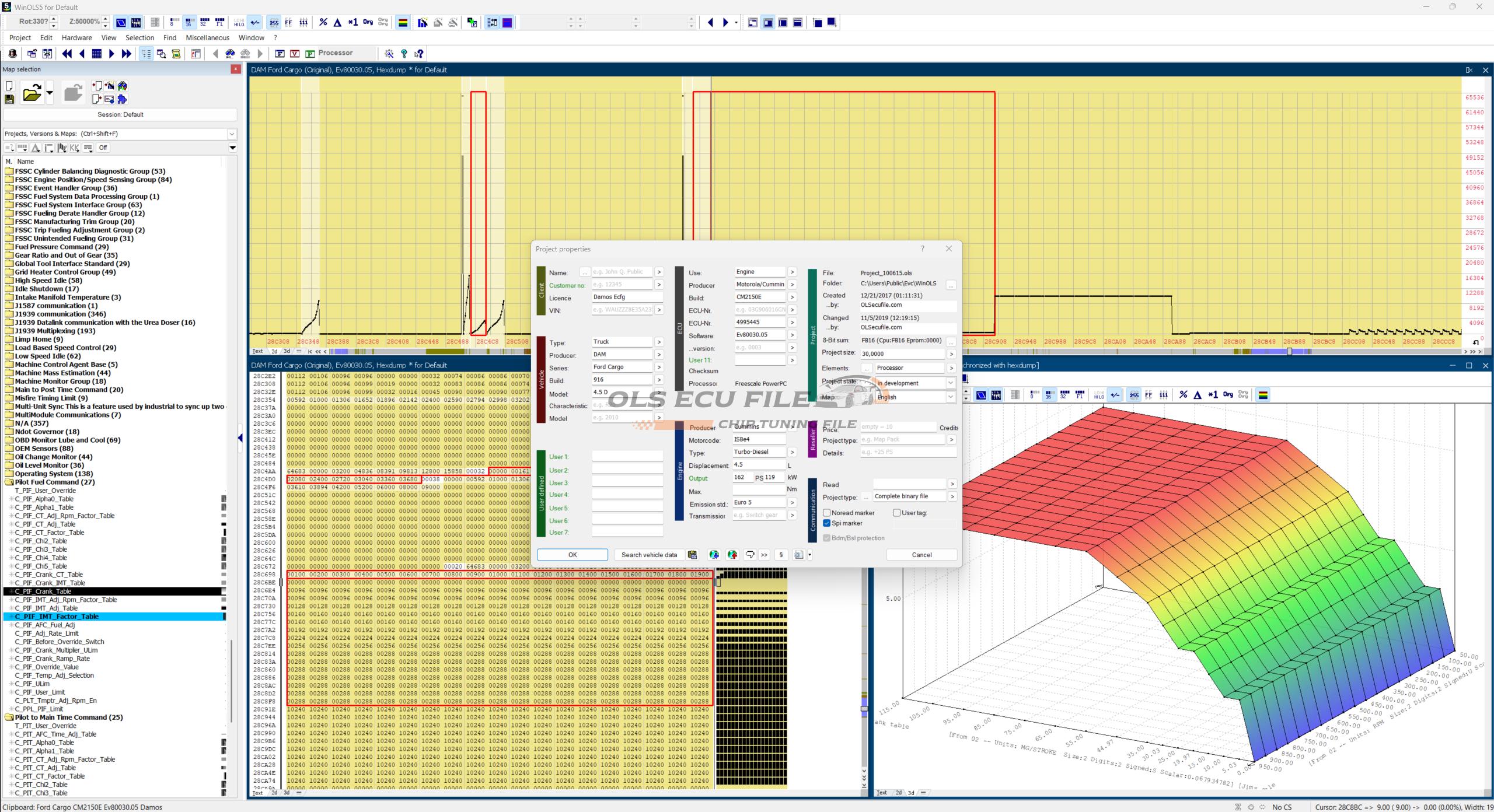Click the percent difference display icon
The width and height of the screenshot is (1494, 812).
(323, 22)
